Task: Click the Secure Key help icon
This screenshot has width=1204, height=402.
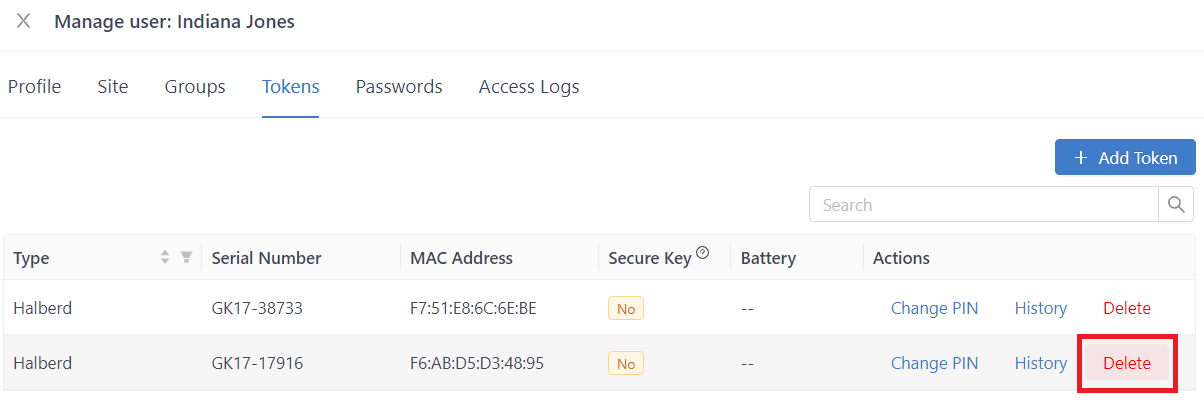Action: point(702,254)
